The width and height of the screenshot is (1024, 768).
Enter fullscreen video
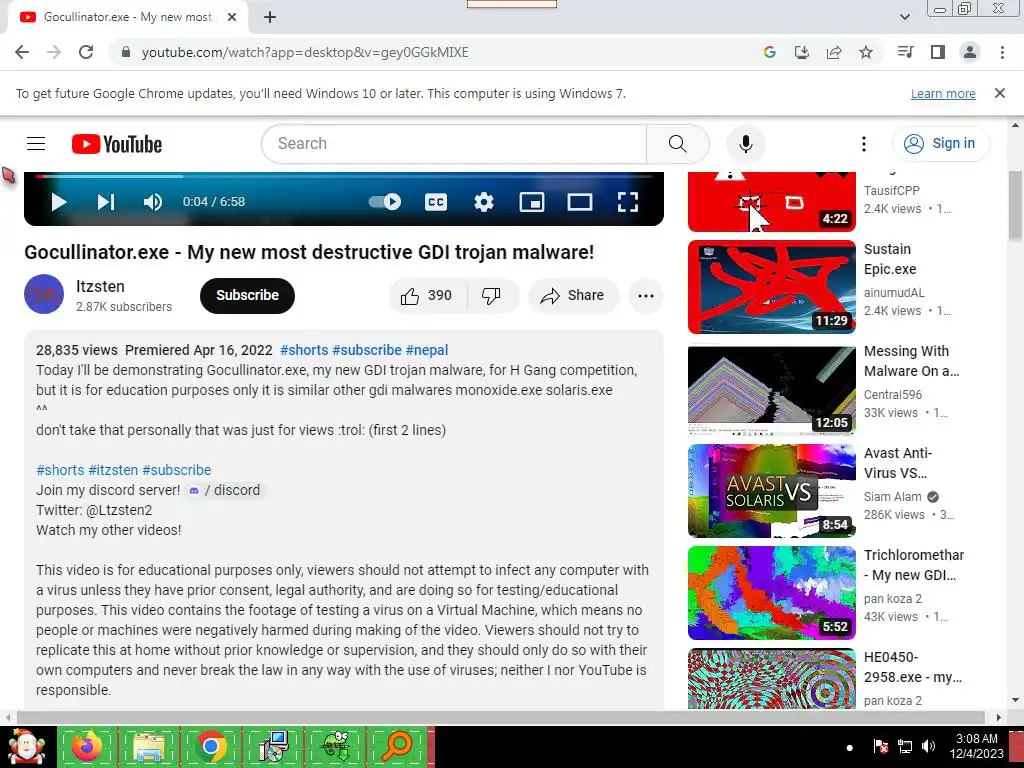pos(628,202)
